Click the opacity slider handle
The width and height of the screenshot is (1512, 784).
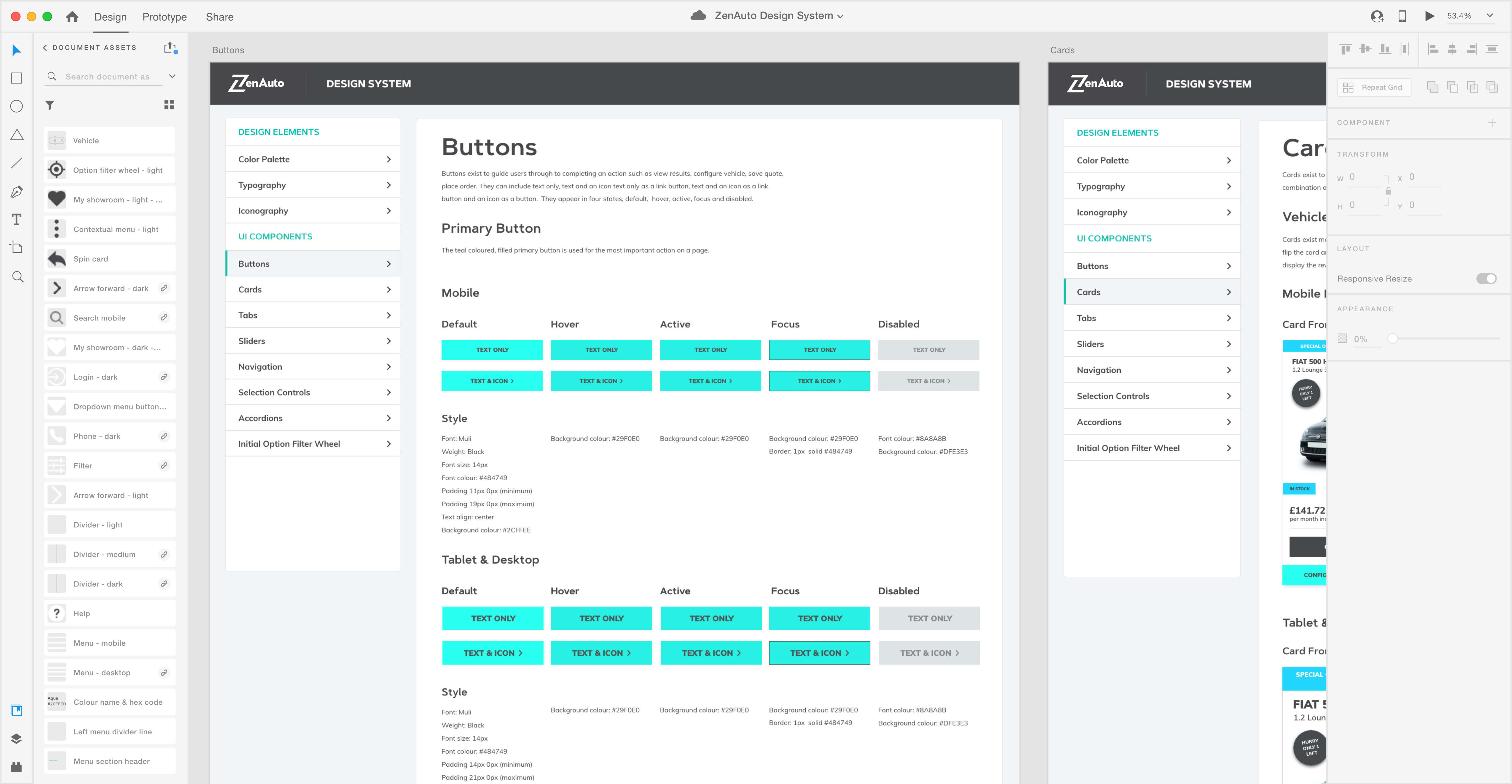click(x=1392, y=339)
